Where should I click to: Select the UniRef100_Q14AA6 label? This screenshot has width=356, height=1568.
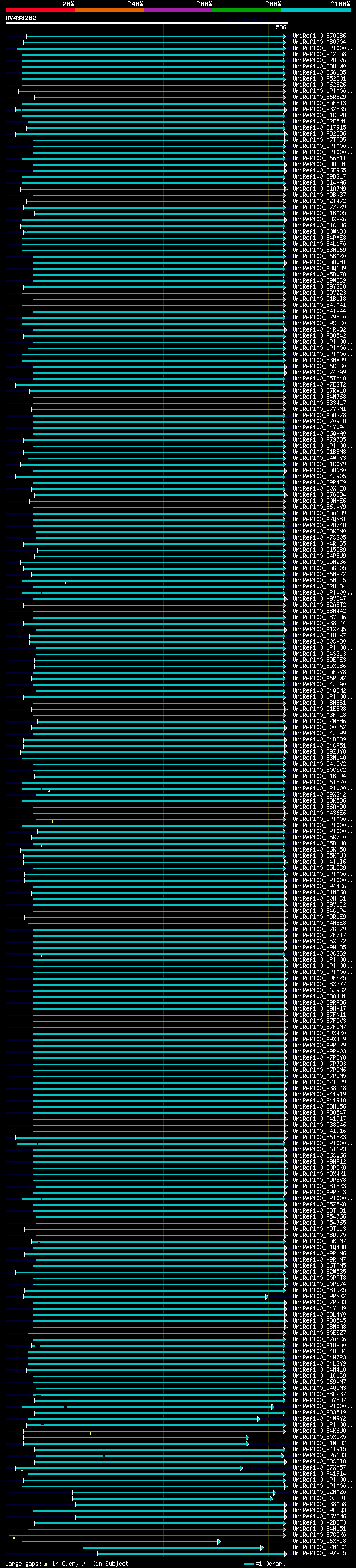coord(319,182)
